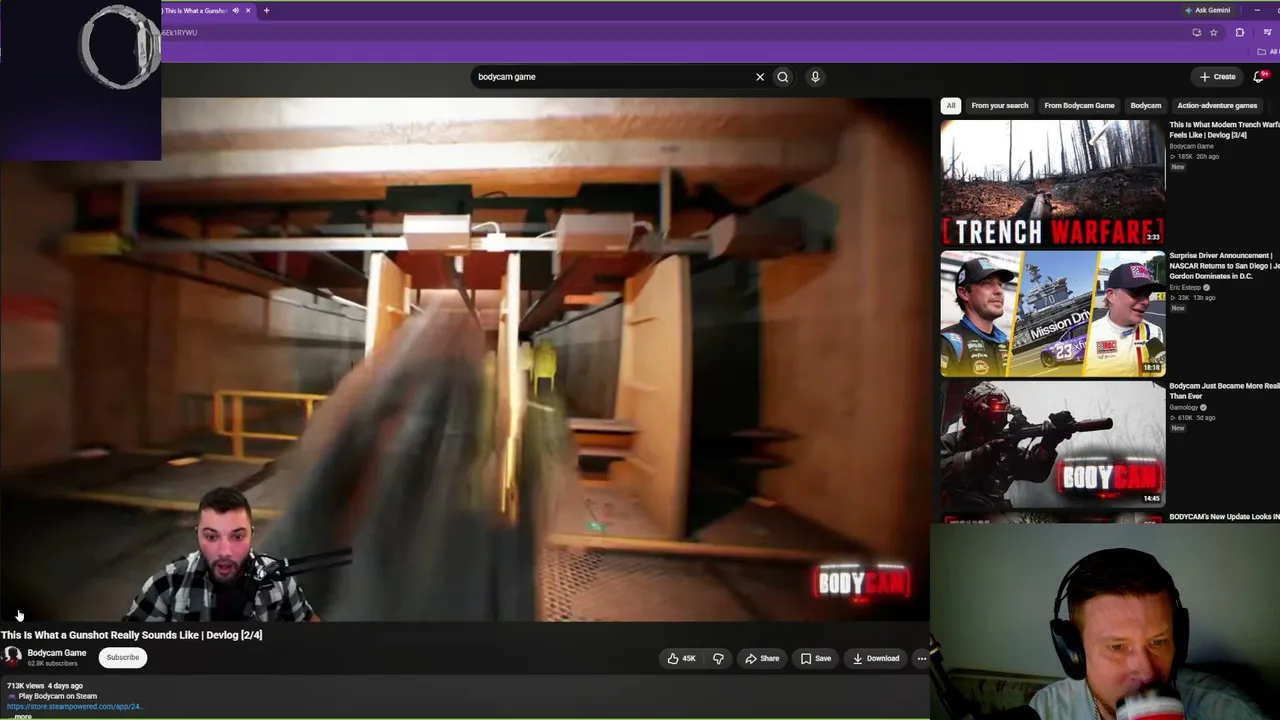Open more actions three-dot menu
Image resolution: width=1280 pixels, height=720 pixels.
click(921, 658)
